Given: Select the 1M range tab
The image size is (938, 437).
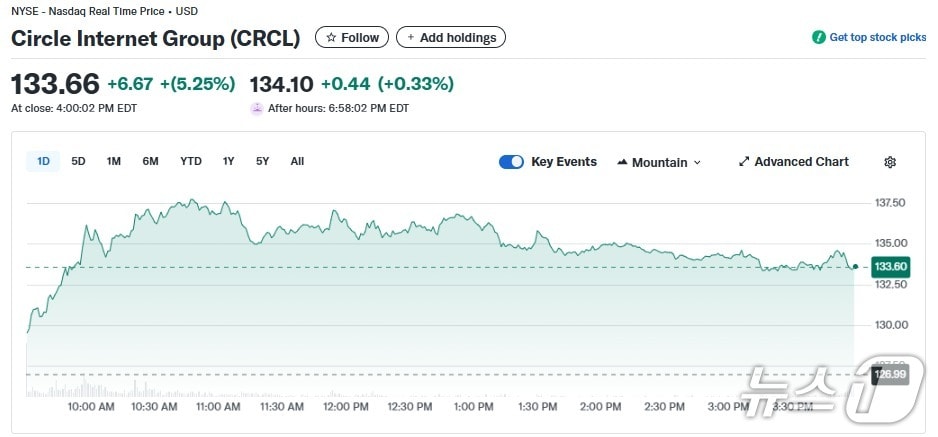Looking at the screenshot, I should (x=114, y=161).
